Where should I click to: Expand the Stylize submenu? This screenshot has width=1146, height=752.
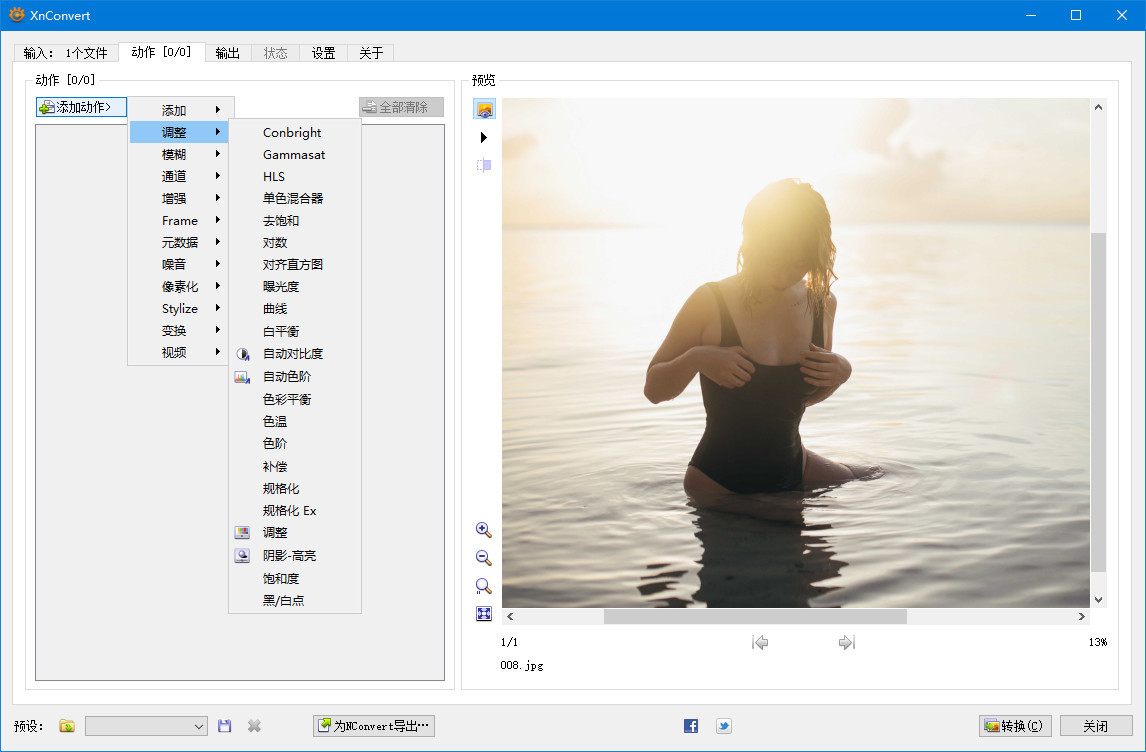180,309
